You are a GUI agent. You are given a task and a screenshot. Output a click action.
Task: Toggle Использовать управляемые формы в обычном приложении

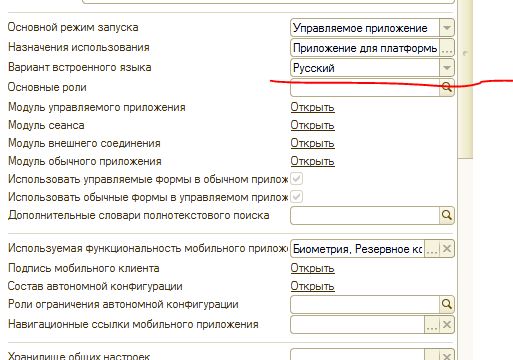297,179
